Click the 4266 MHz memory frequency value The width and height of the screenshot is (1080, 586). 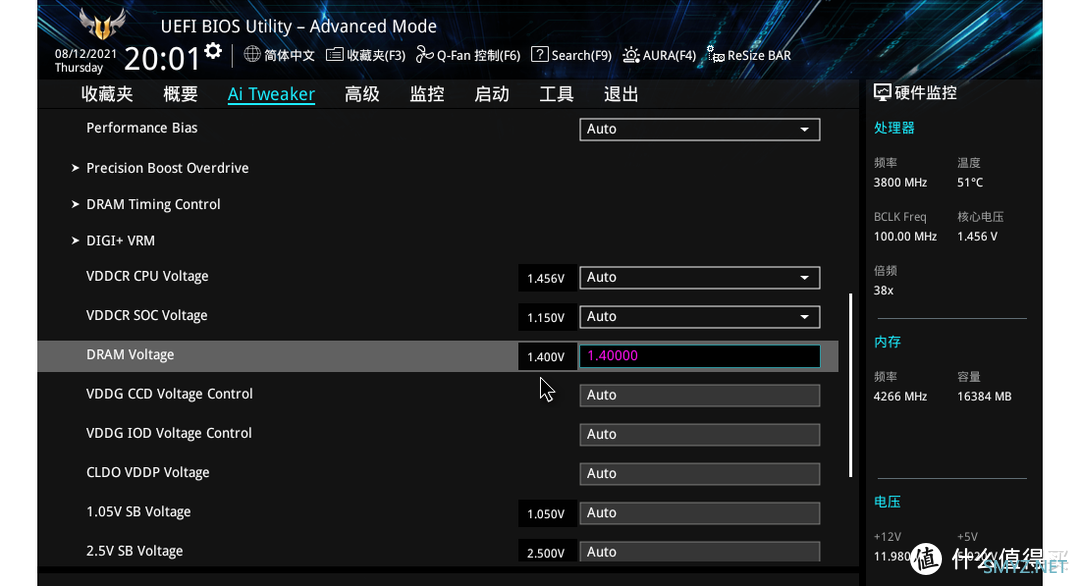click(900, 397)
